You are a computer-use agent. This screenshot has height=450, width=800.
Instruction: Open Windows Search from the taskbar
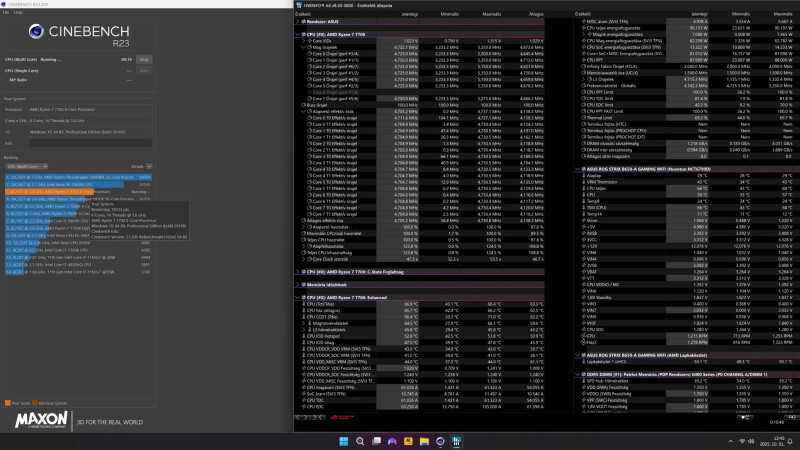[x=360, y=441]
